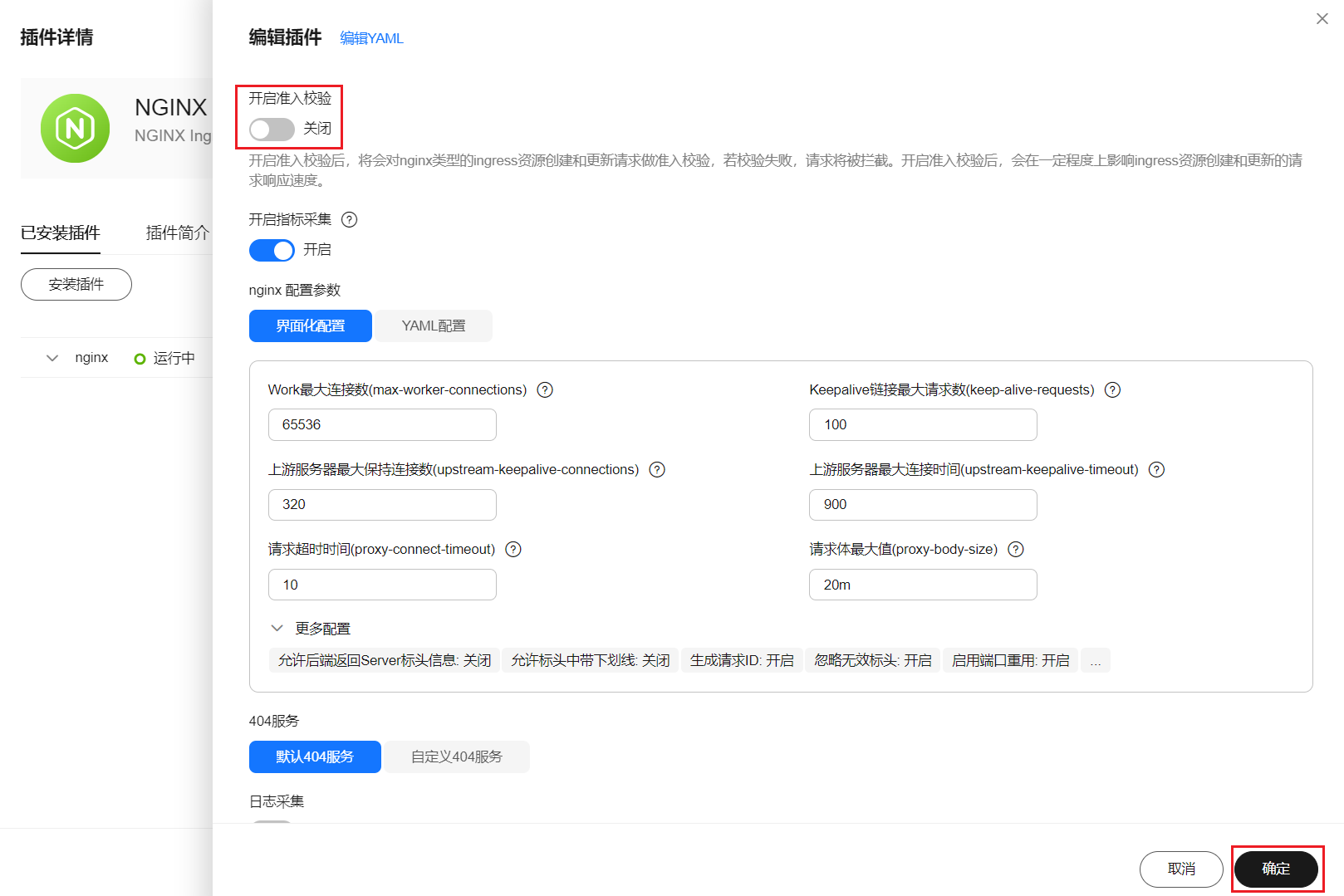1344x896 pixels.
Task: Click the 编辑YAML link
Action: pyautogui.click(x=371, y=38)
